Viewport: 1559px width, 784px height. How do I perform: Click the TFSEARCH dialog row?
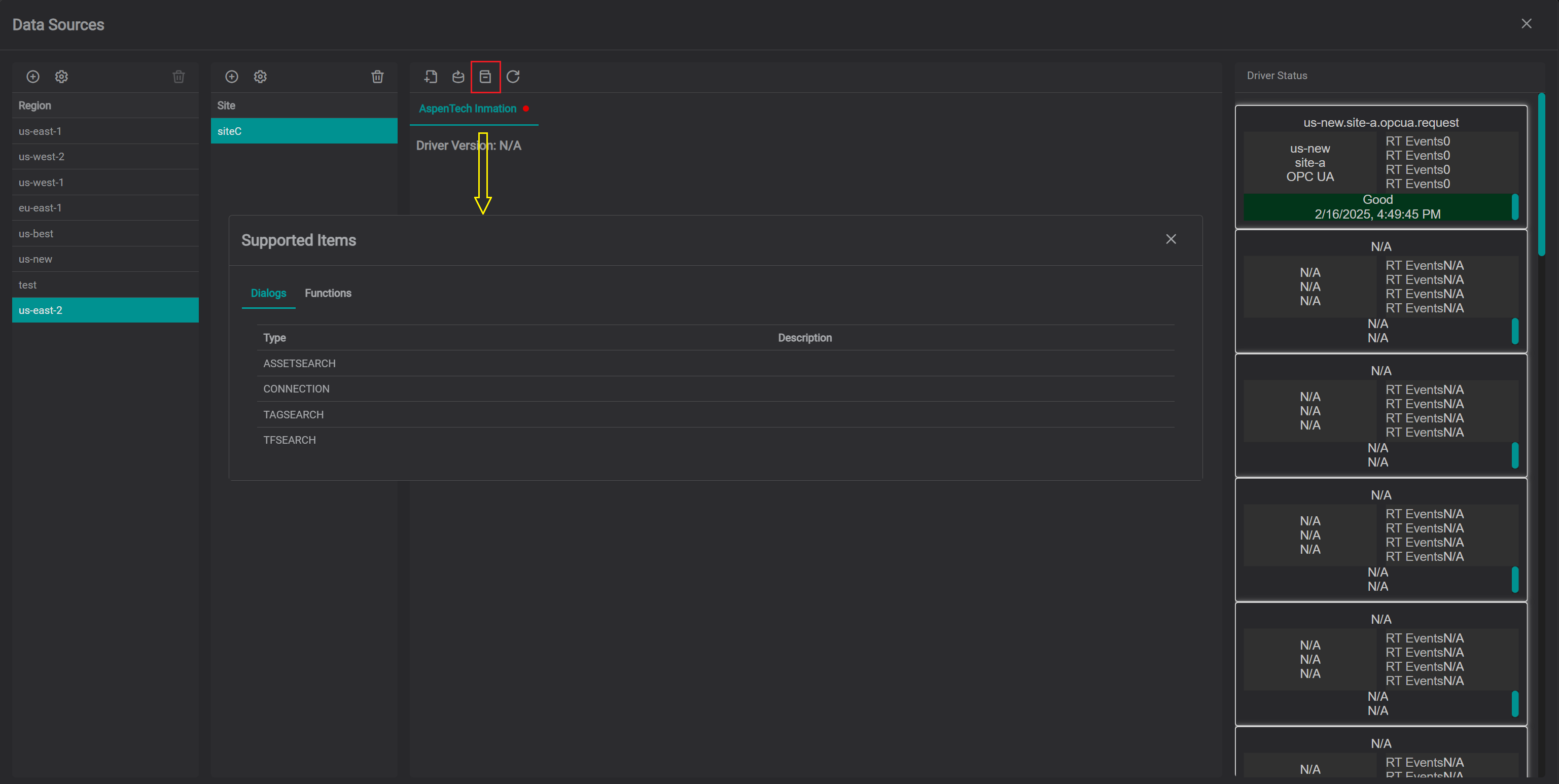coord(716,440)
